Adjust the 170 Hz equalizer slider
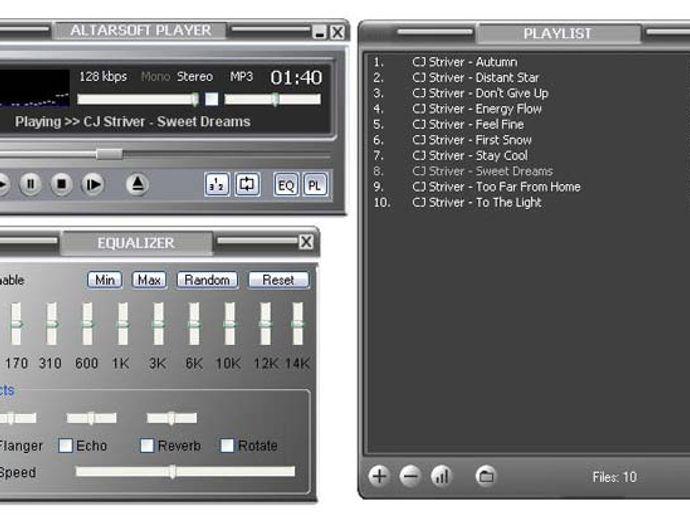The width and height of the screenshot is (690, 518). tap(16, 324)
